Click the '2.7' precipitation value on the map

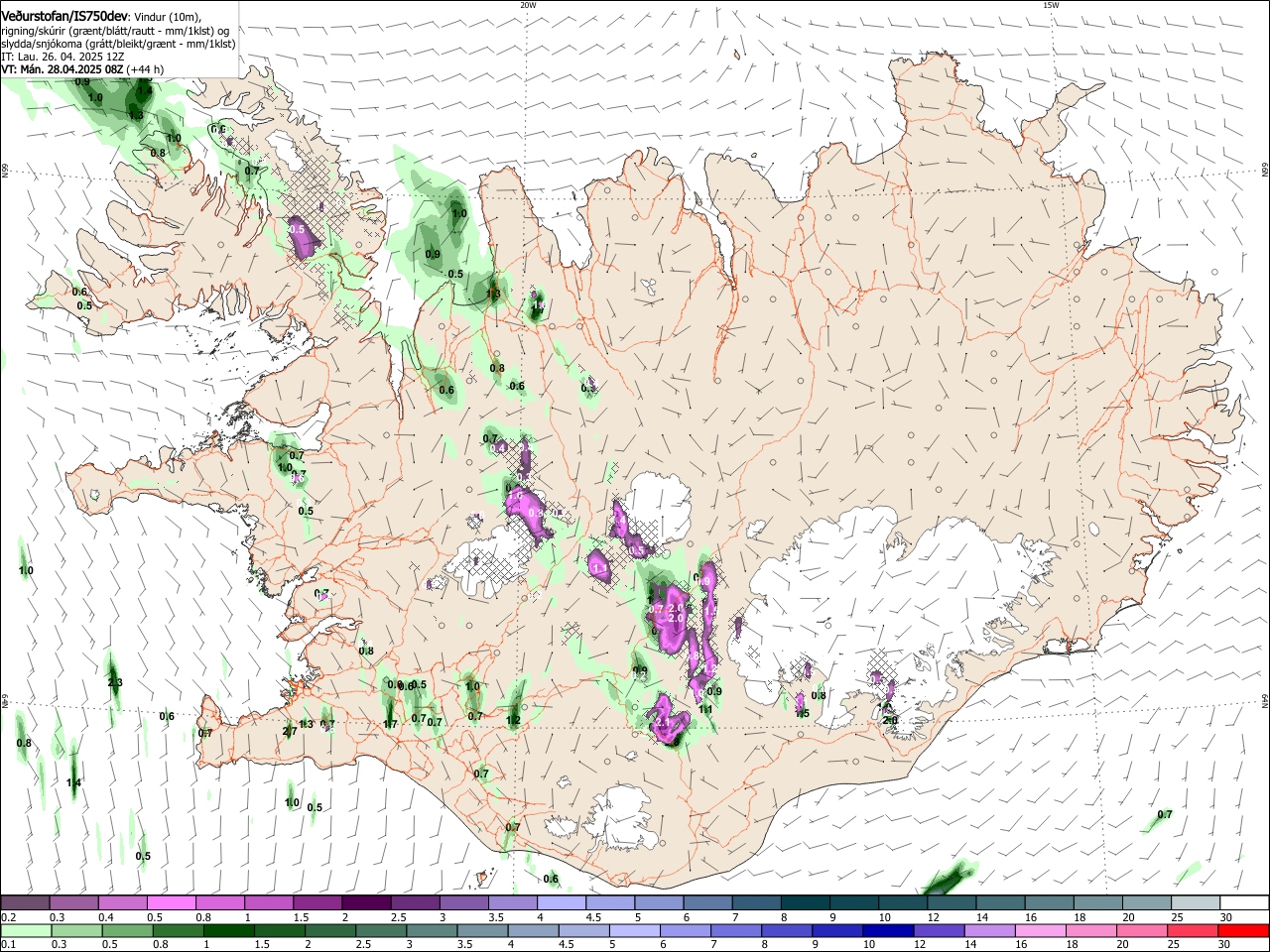289,731
